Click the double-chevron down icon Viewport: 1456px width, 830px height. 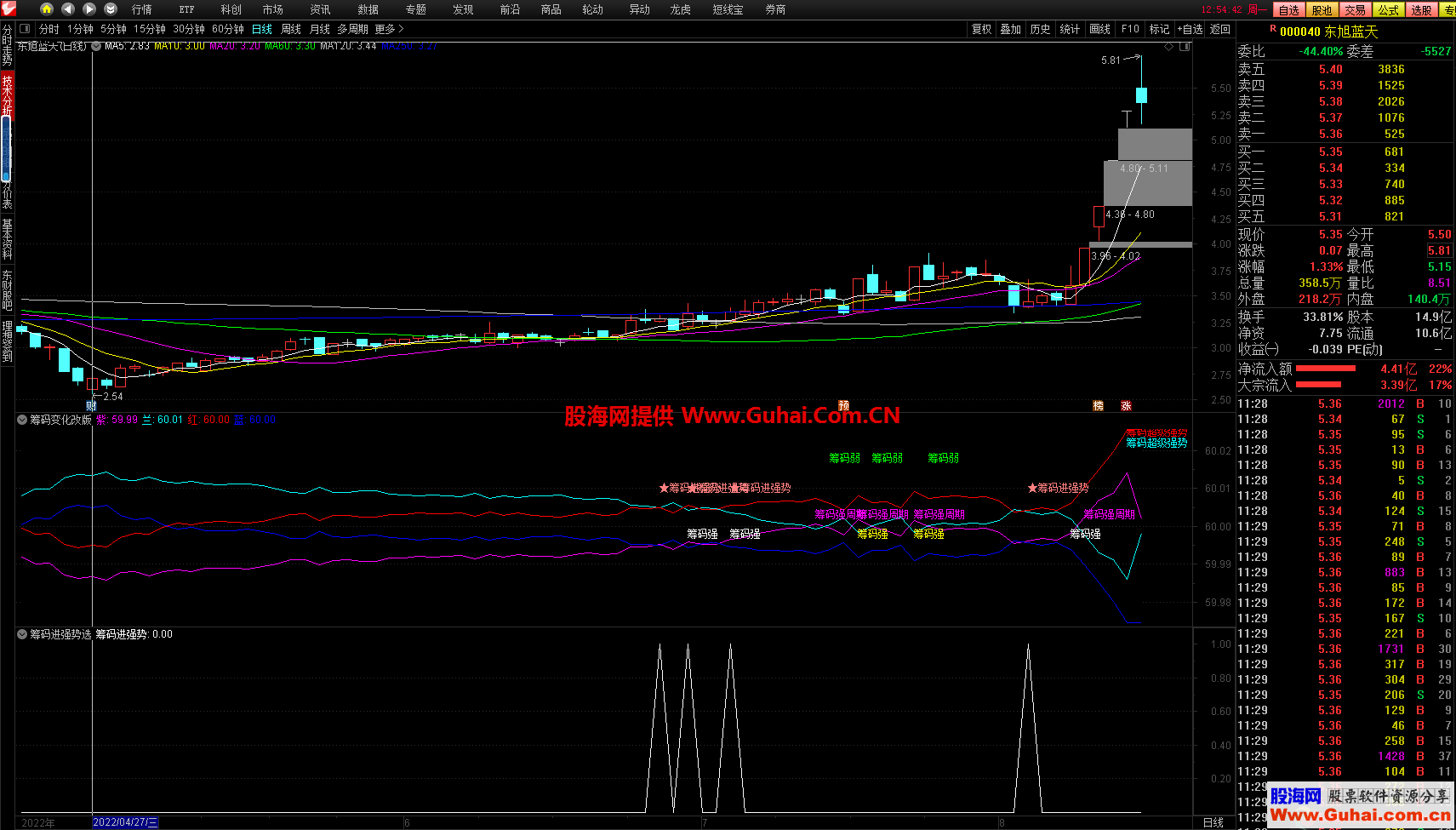coord(111,9)
